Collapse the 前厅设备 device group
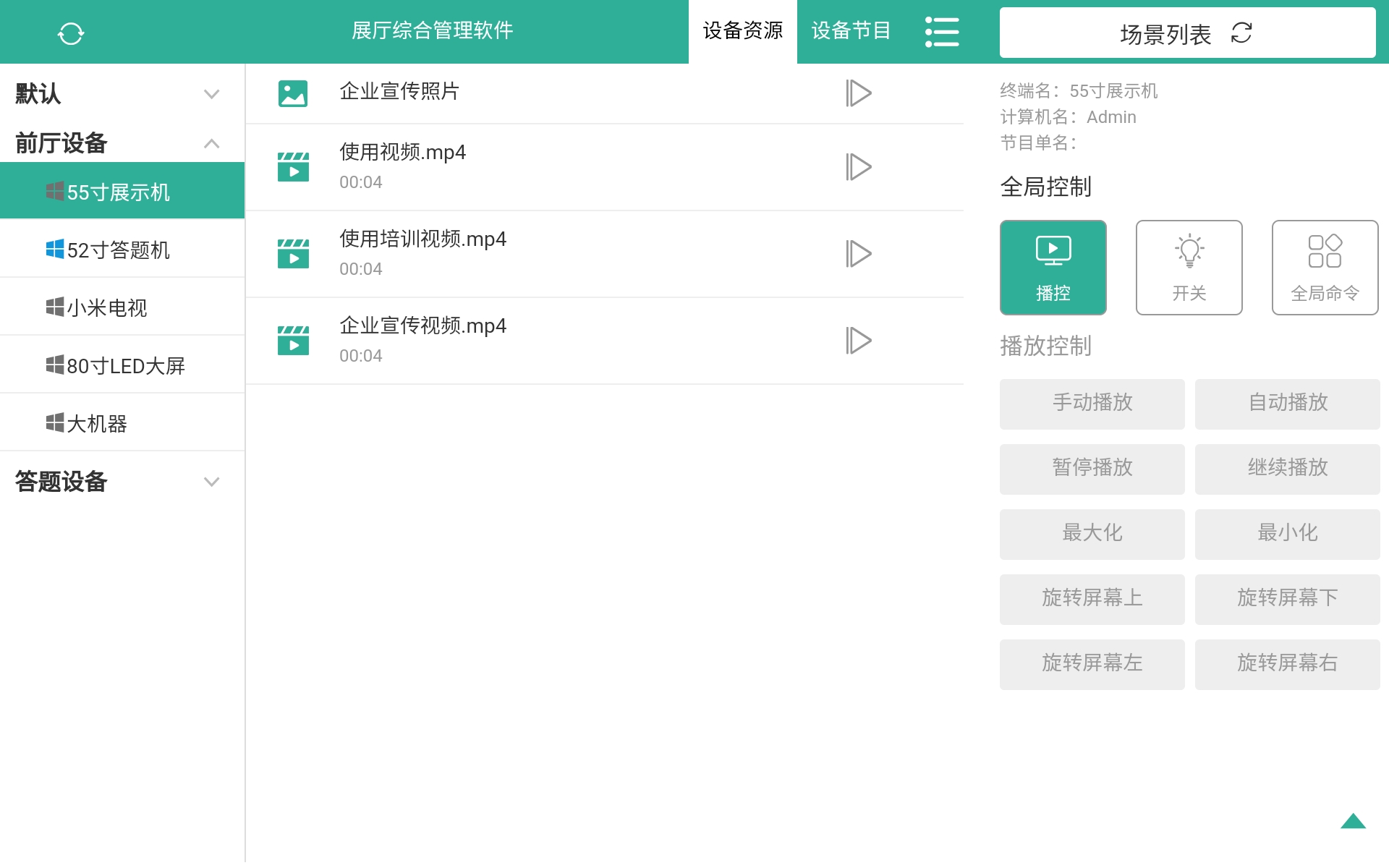The height and width of the screenshot is (868, 1389). click(x=212, y=143)
